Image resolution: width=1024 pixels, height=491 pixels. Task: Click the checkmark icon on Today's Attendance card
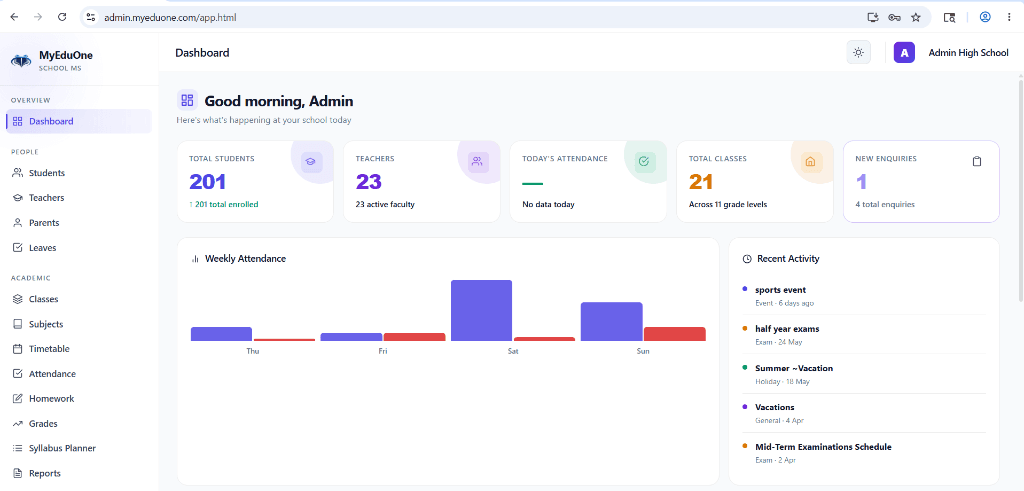pyautogui.click(x=644, y=161)
